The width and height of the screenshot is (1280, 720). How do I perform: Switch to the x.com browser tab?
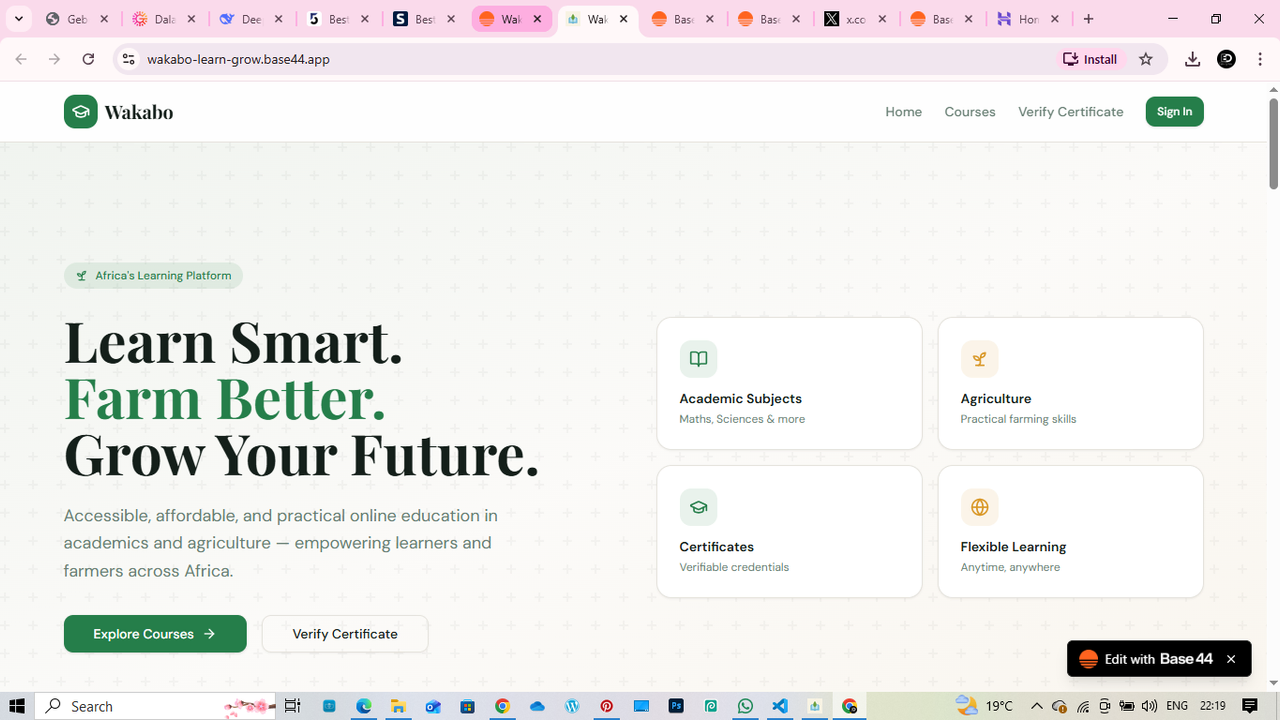click(x=857, y=19)
